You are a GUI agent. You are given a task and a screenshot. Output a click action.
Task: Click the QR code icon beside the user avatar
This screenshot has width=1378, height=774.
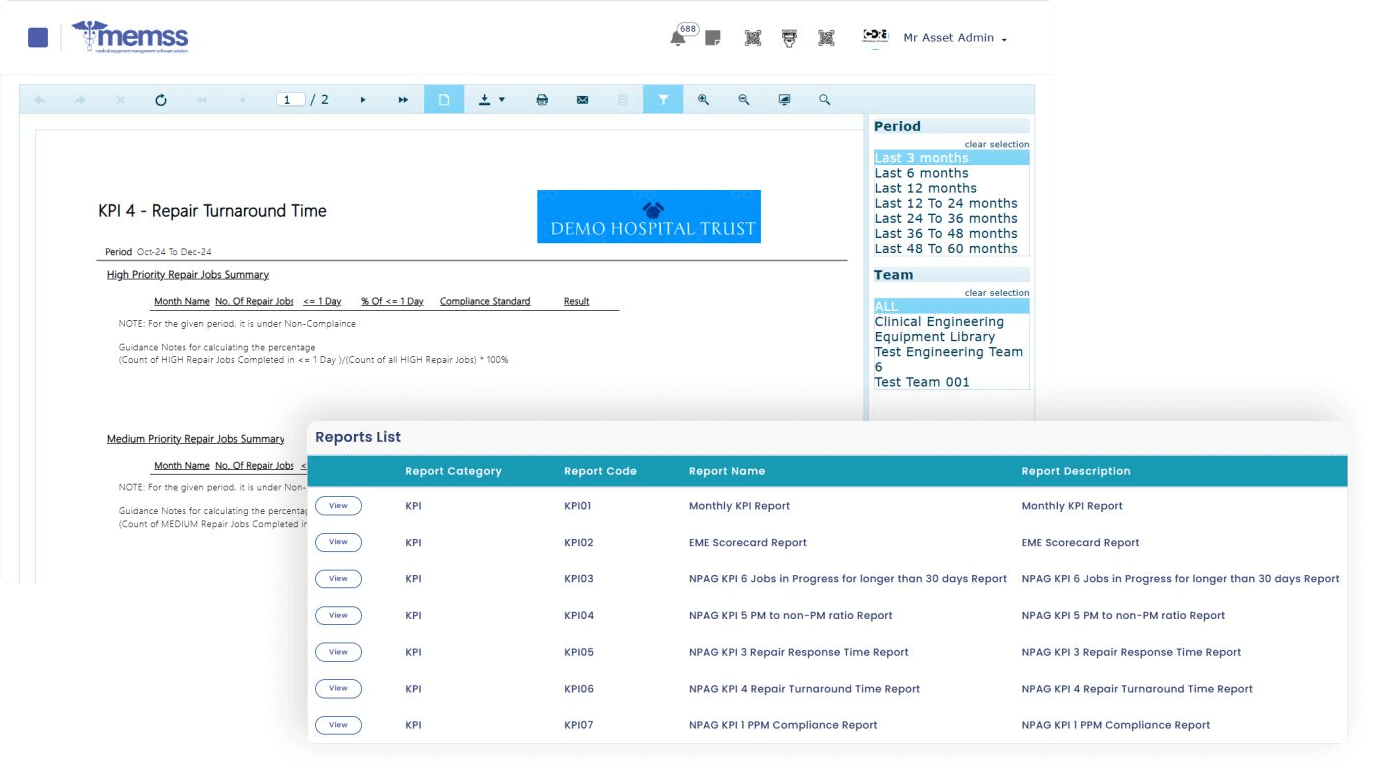click(826, 38)
